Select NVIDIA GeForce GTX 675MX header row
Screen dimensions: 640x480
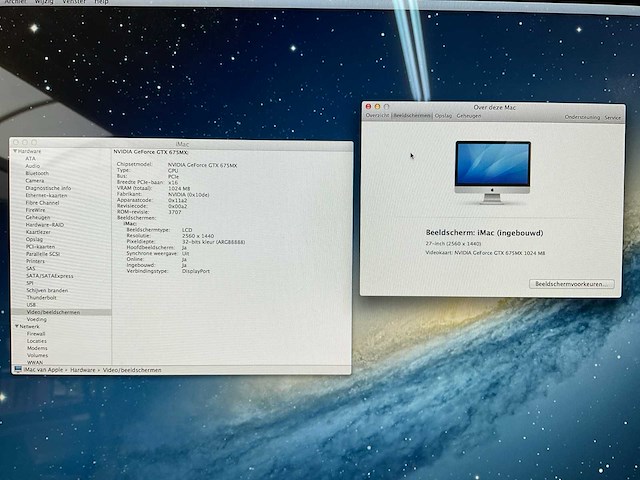coord(151,152)
